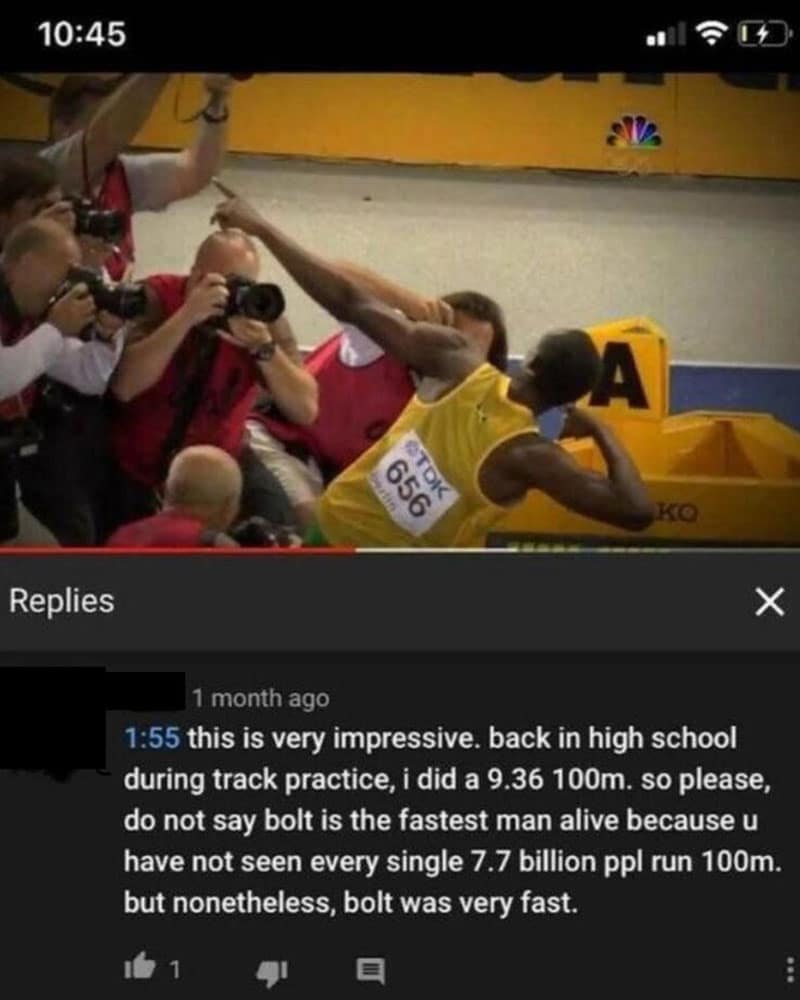Open the reply comment bubble icon
The height and width of the screenshot is (1000, 800).
click(x=370, y=971)
